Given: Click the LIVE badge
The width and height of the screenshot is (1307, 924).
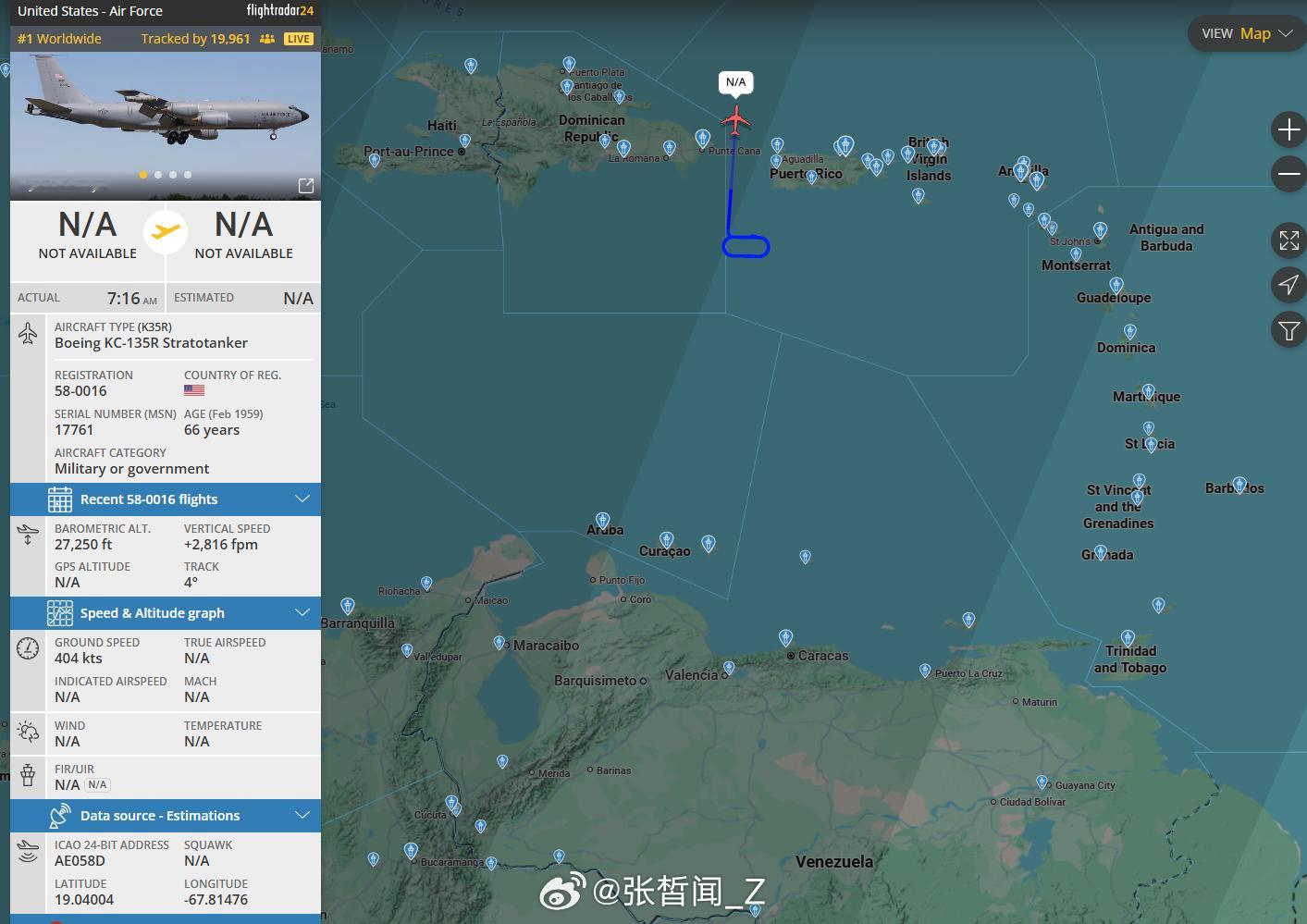Looking at the screenshot, I should pyautogui.click(x=299, y=39).
